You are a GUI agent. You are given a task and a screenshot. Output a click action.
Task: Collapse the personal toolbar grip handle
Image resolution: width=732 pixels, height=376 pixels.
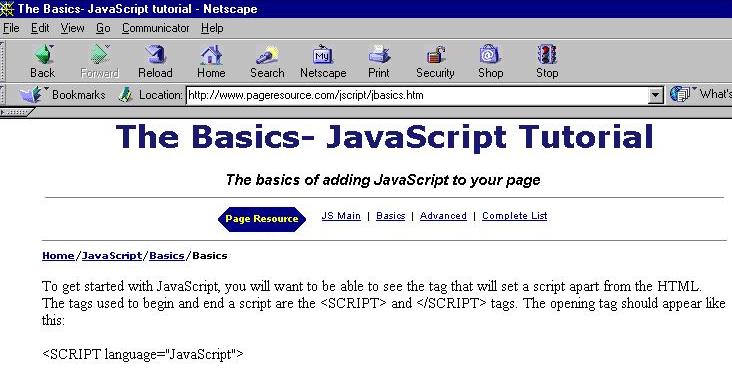pyautogui.click(x=17, y=113)
